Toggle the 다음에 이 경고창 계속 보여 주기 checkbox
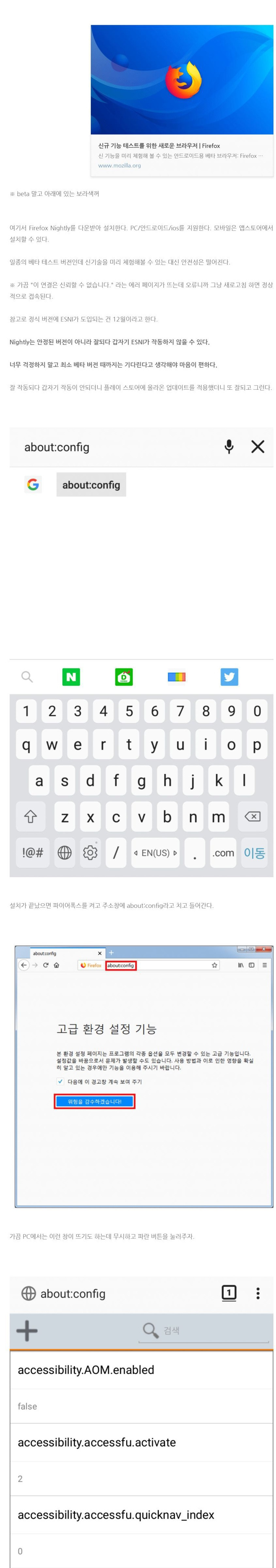This screenshot has height=1568, width=276. point(60,1081)
